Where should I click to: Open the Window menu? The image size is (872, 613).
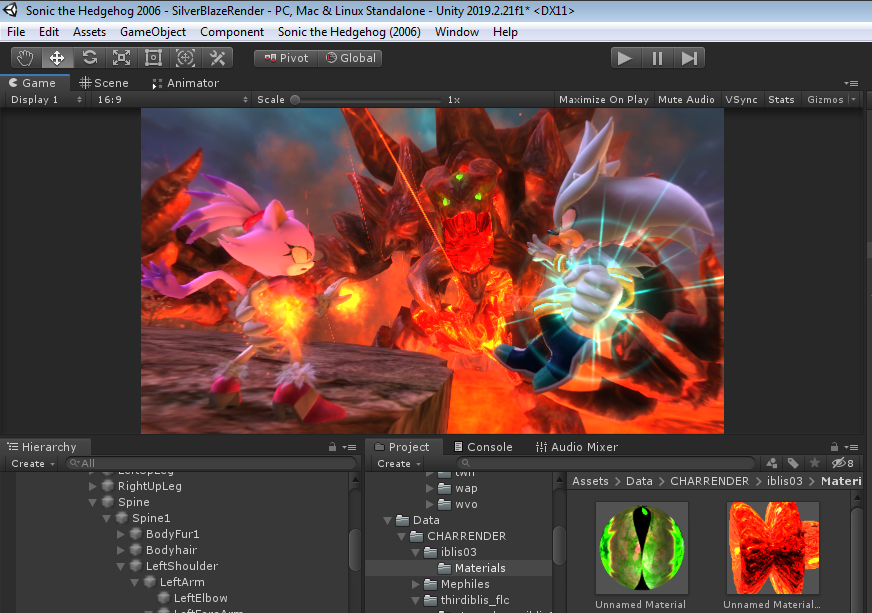tap(457, 32)
